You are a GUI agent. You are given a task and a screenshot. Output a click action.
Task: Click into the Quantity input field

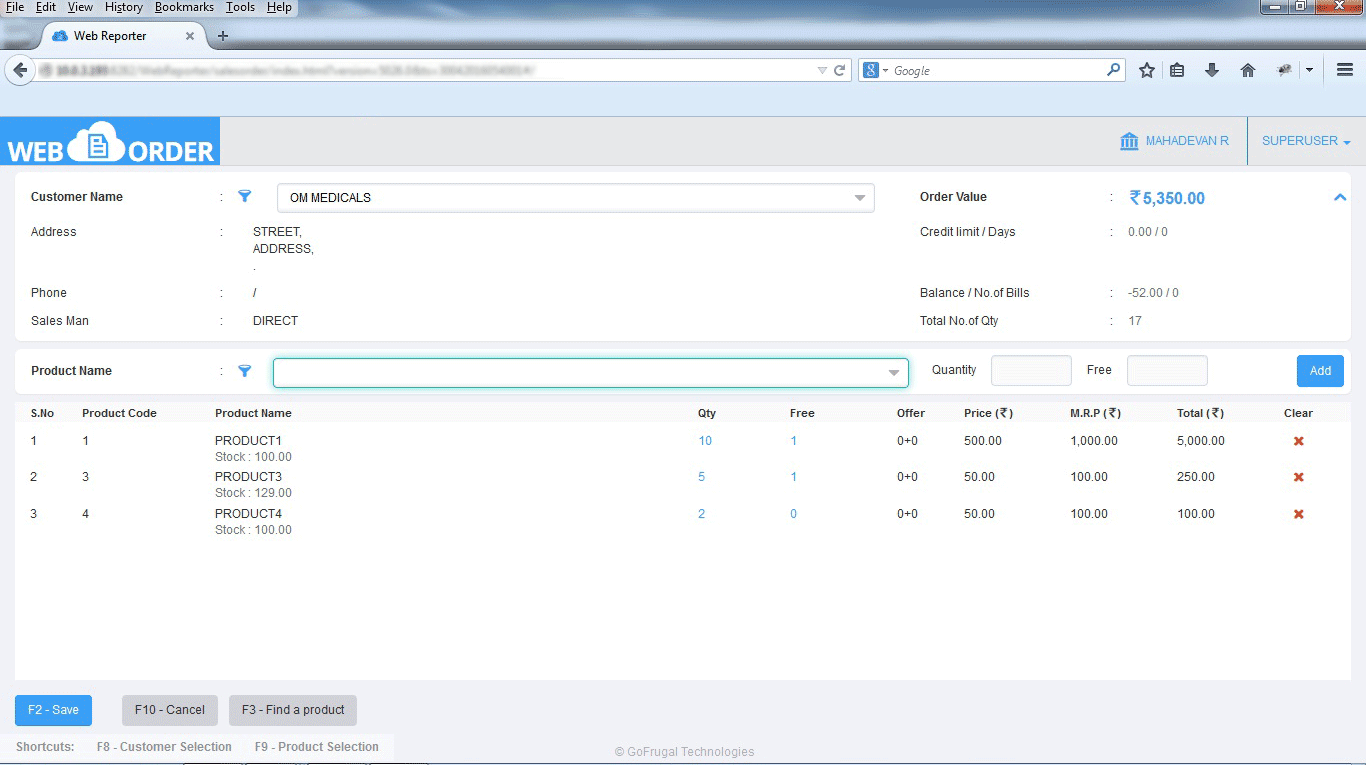coord(1031,371)
